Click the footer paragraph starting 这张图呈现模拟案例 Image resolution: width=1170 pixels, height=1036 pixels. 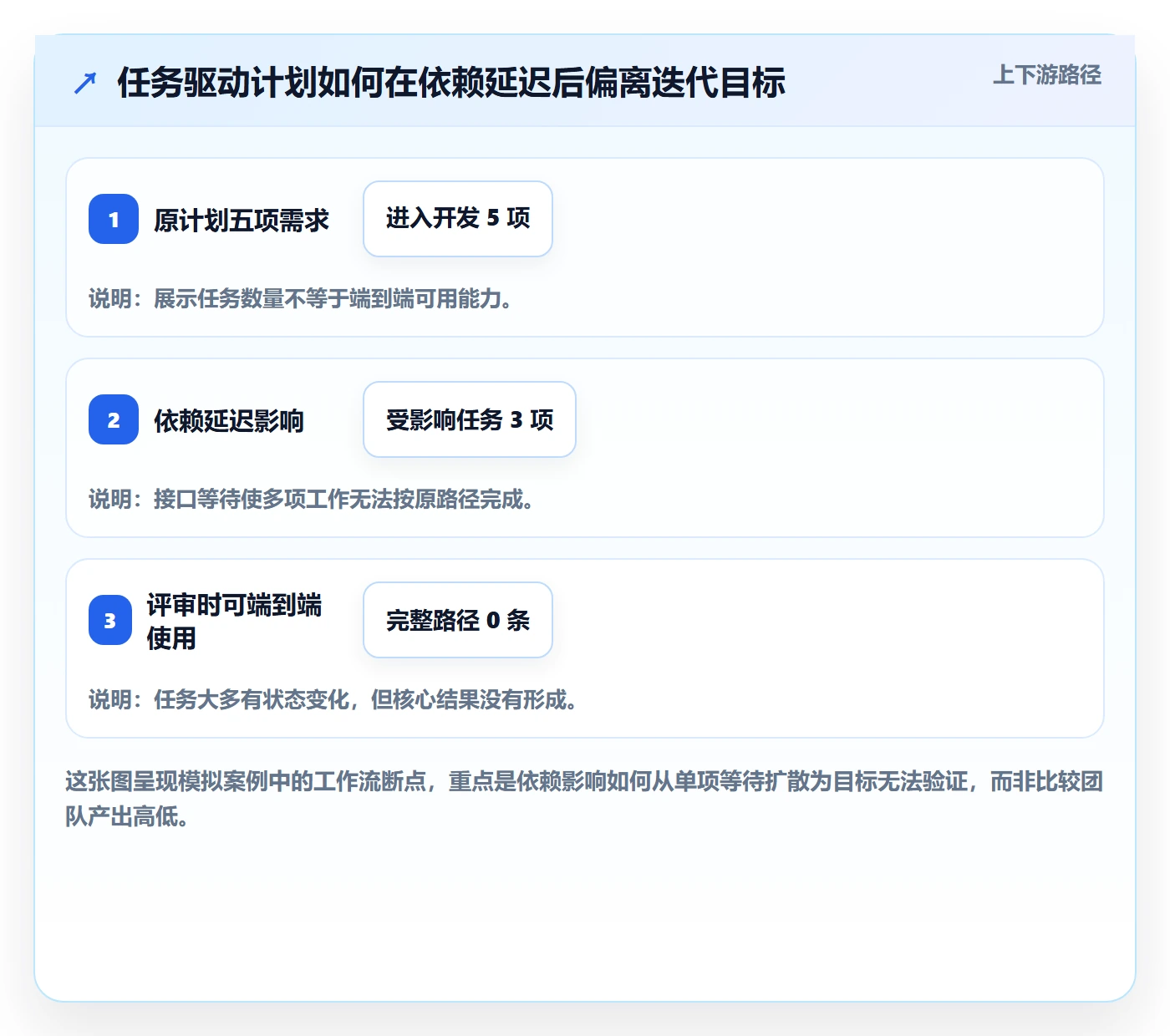[x=584, y=799]
